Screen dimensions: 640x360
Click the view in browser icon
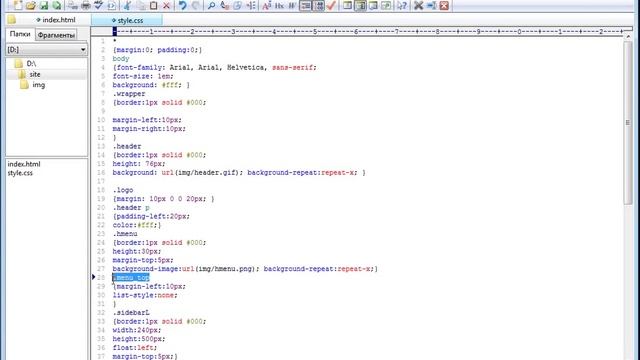[111, 5]
